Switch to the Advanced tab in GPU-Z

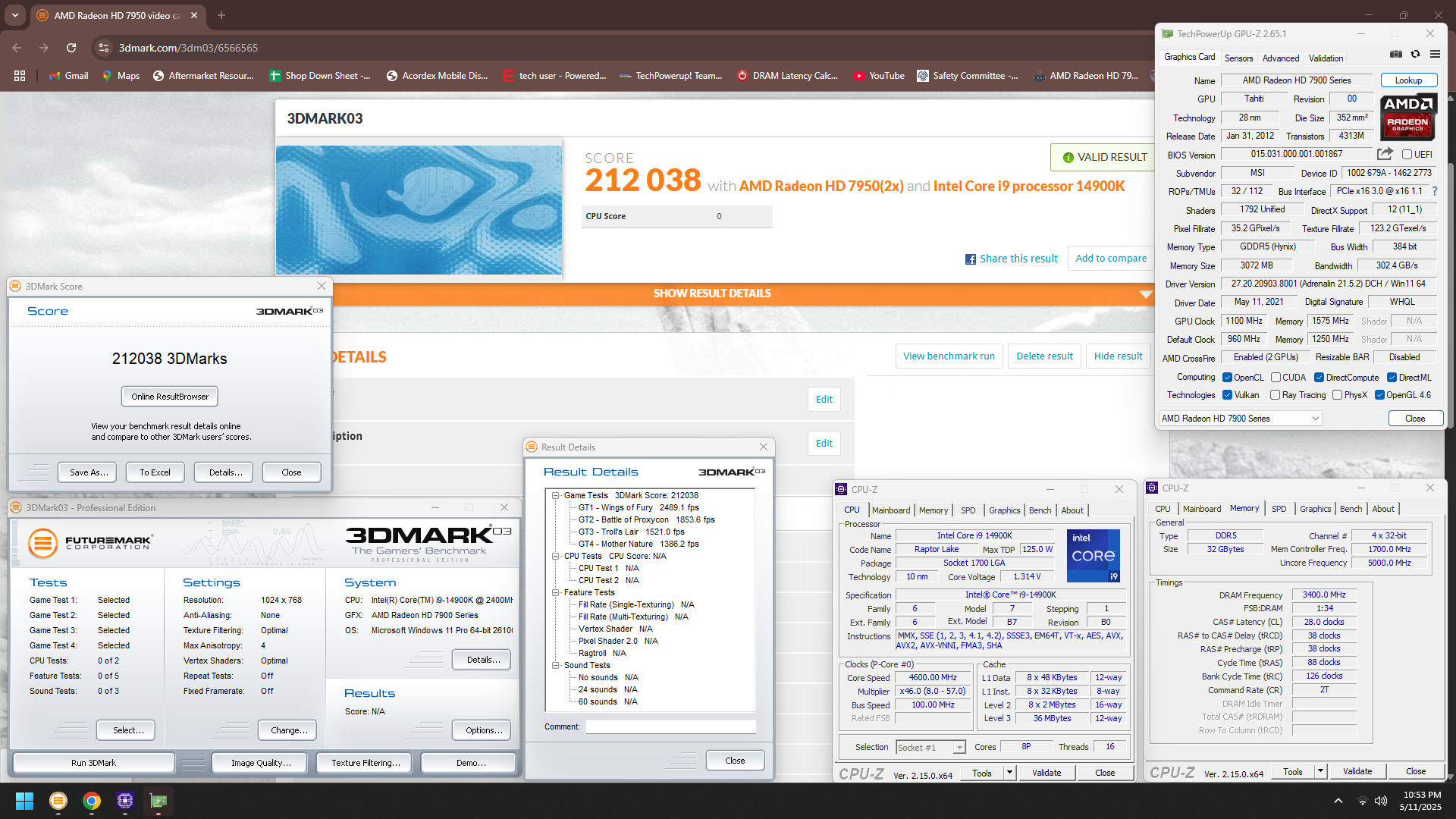(x=1281, y=58)
